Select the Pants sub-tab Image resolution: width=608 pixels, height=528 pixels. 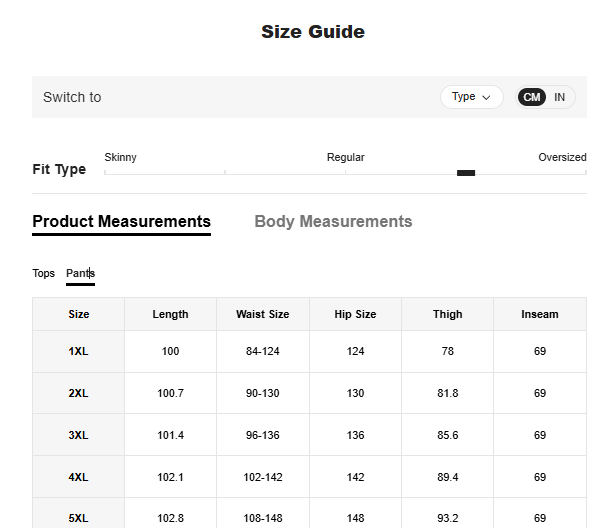[x=80, y=273]
